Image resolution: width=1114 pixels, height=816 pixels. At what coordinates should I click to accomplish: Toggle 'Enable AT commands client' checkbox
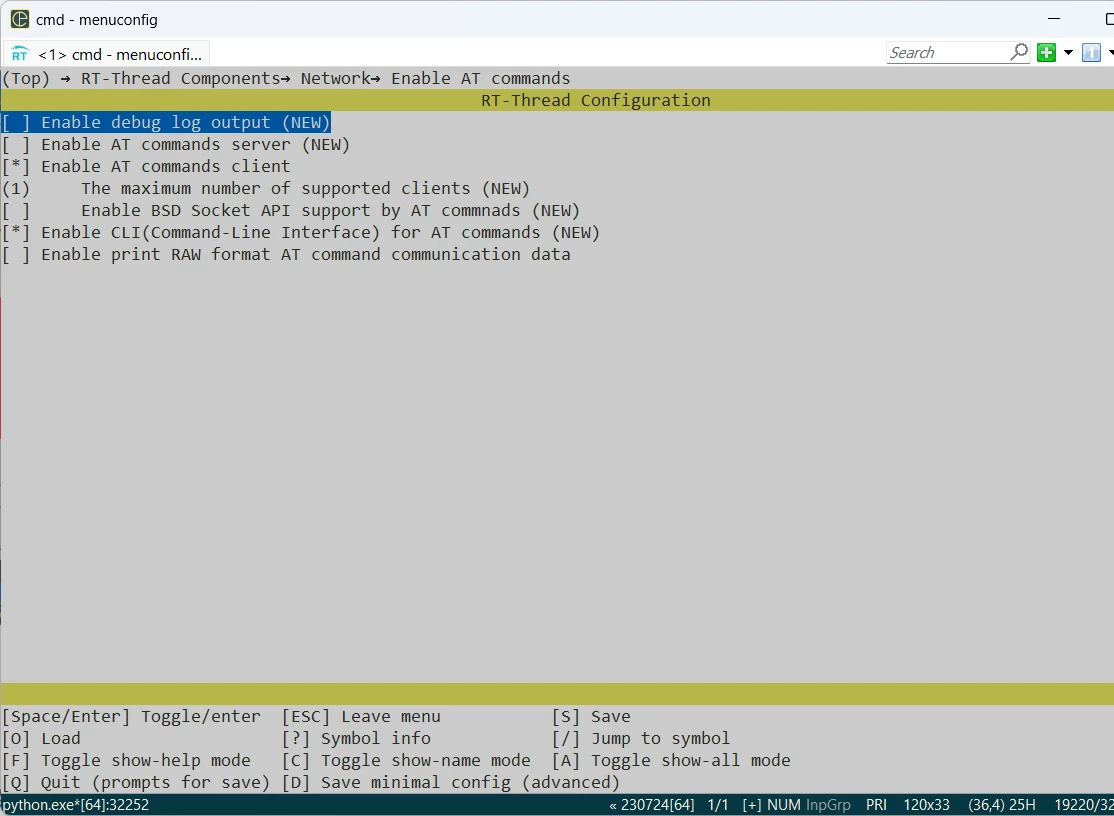point(16,166)
